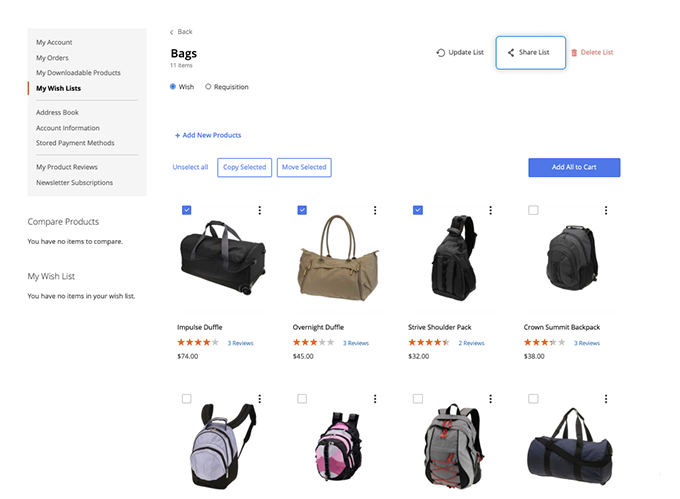Select the Requisition radio button

(208, 87)
